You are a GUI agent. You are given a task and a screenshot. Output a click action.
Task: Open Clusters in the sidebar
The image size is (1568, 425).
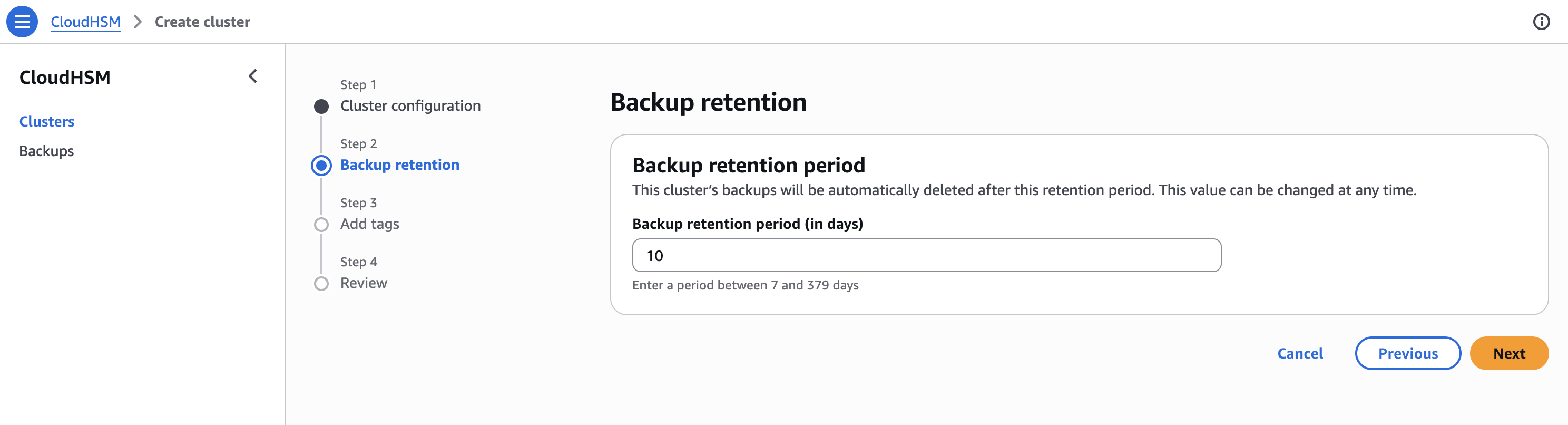(x=47, y=121)
